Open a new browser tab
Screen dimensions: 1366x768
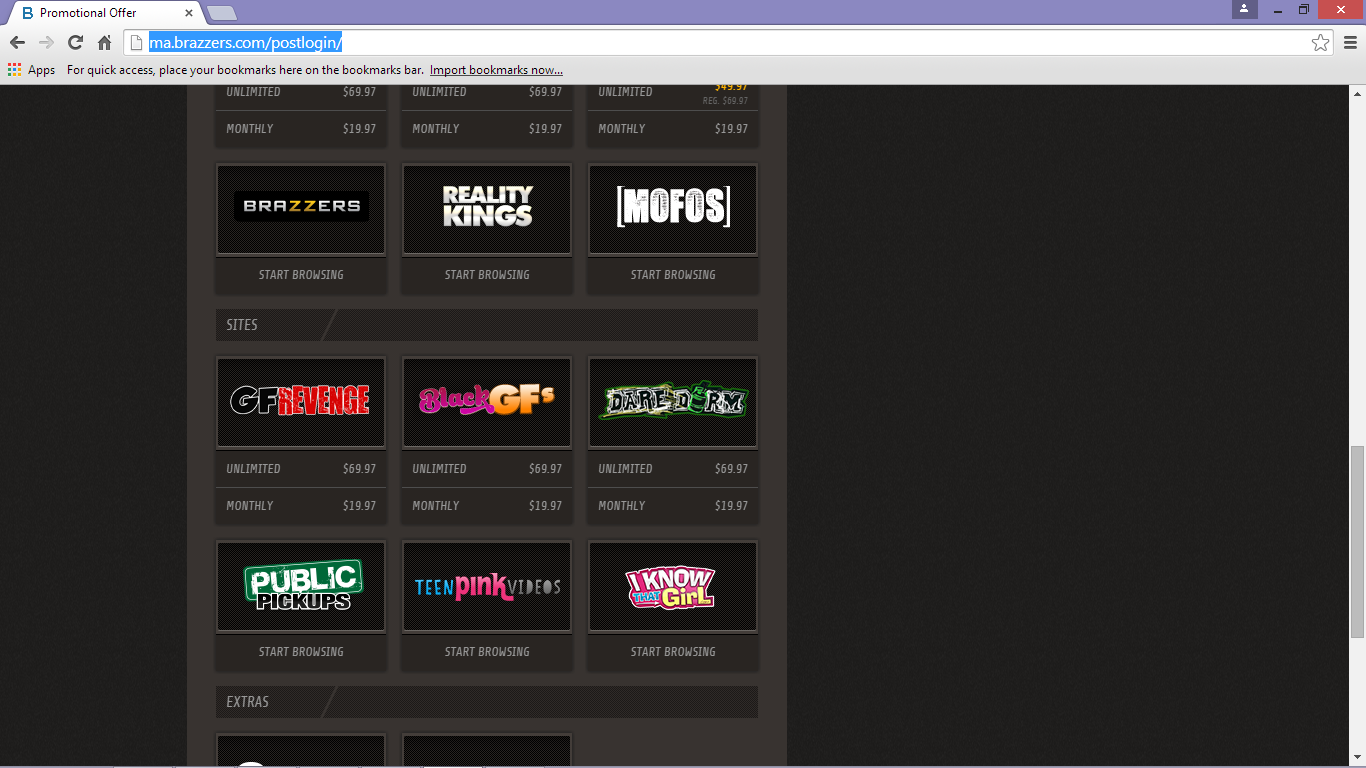(x=221, y=13)
